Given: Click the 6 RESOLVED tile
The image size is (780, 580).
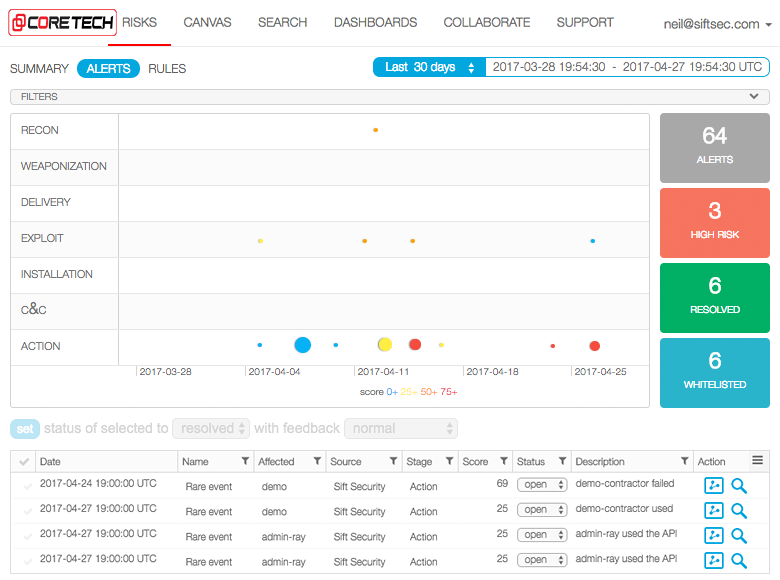Looking at the screenshot, I should (x=715, y=298).
